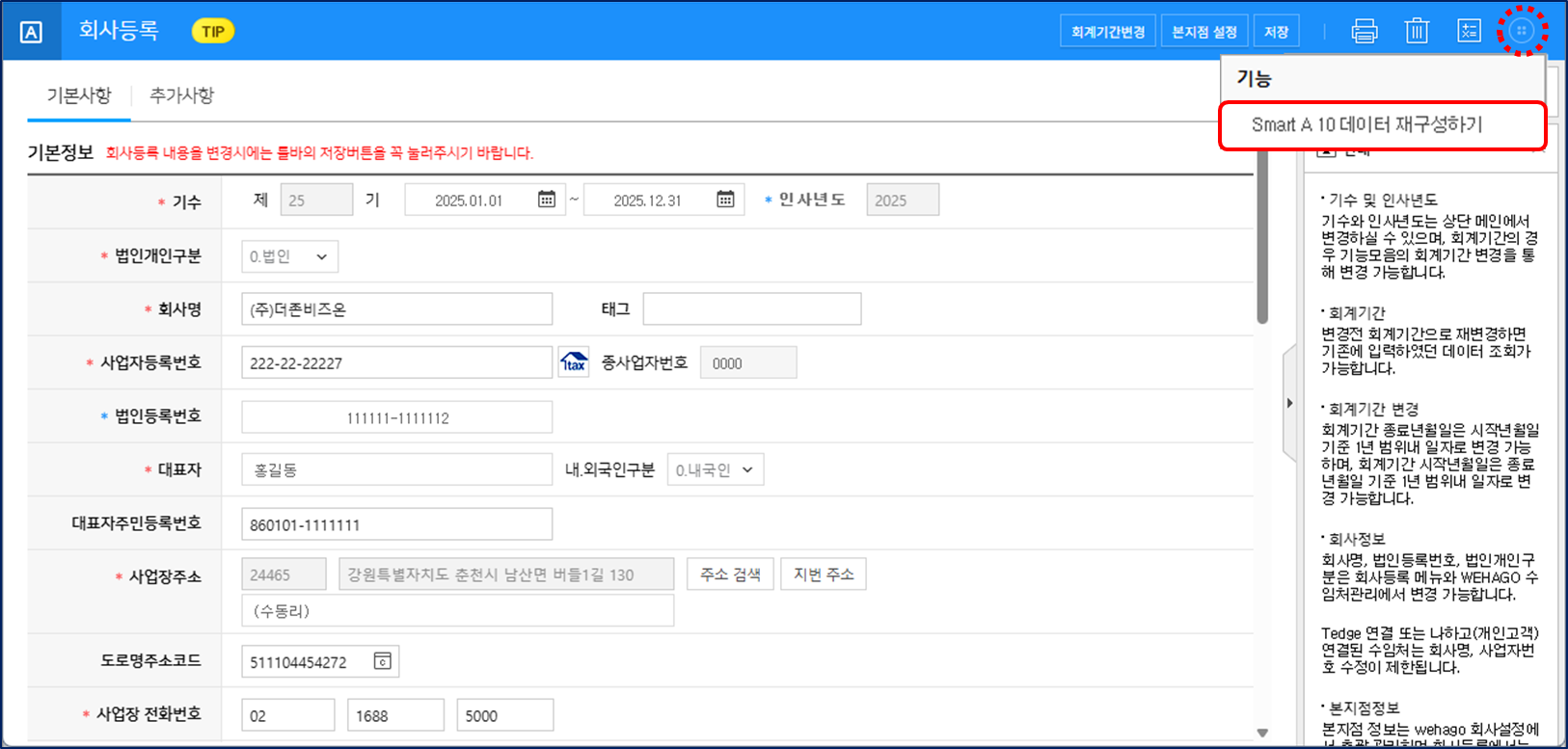Click the scroll down arrow of the form
The image size is (1568, 749).
pyautogui.click(x=1262, y=734)
